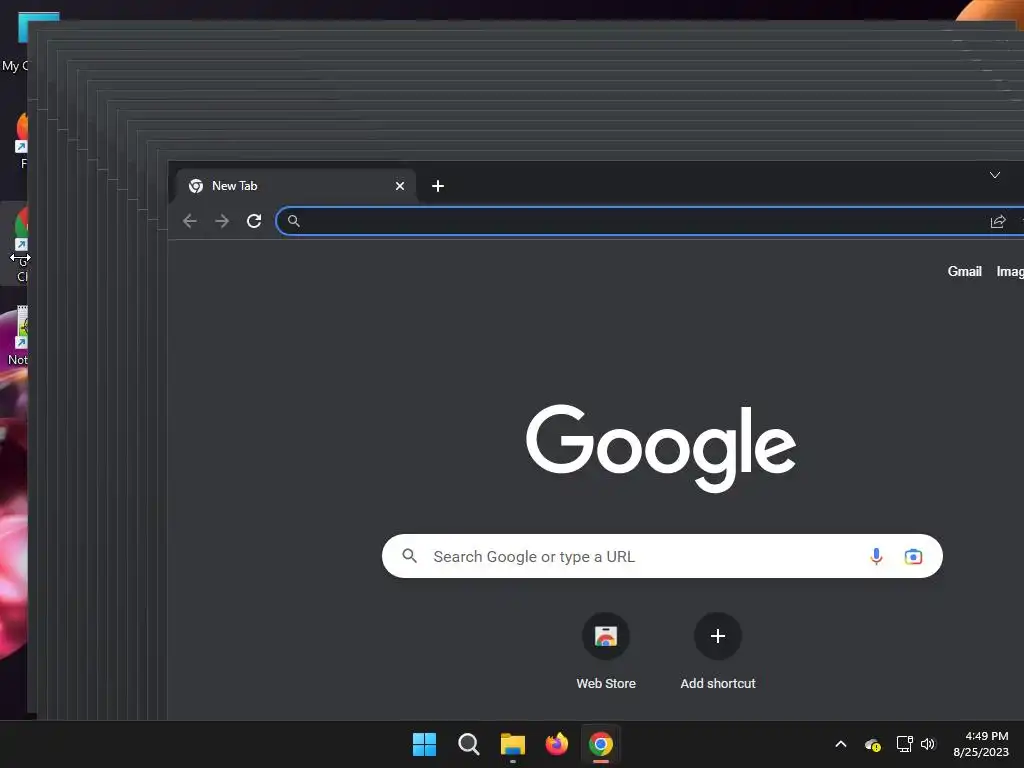Screen dimensions: 1024x768
Task: Open the Gmail link
Action: (x=965, y=271)
